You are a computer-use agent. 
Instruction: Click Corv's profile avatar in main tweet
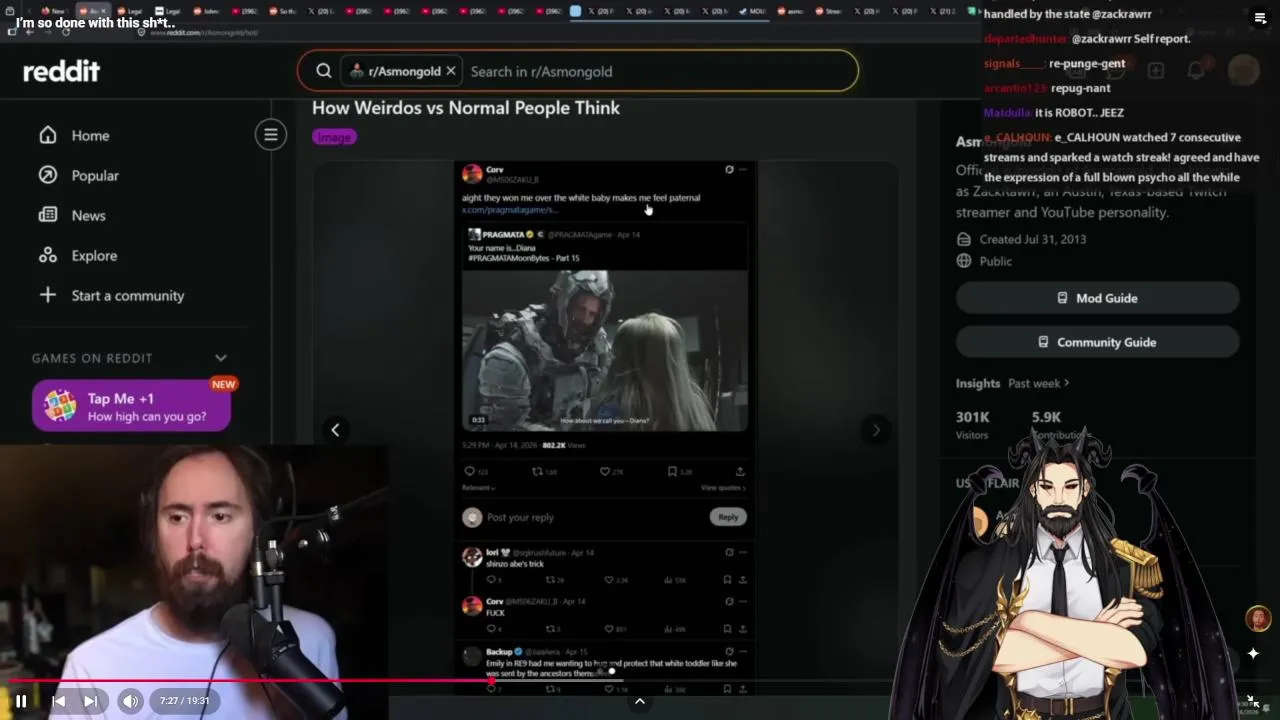472,174
